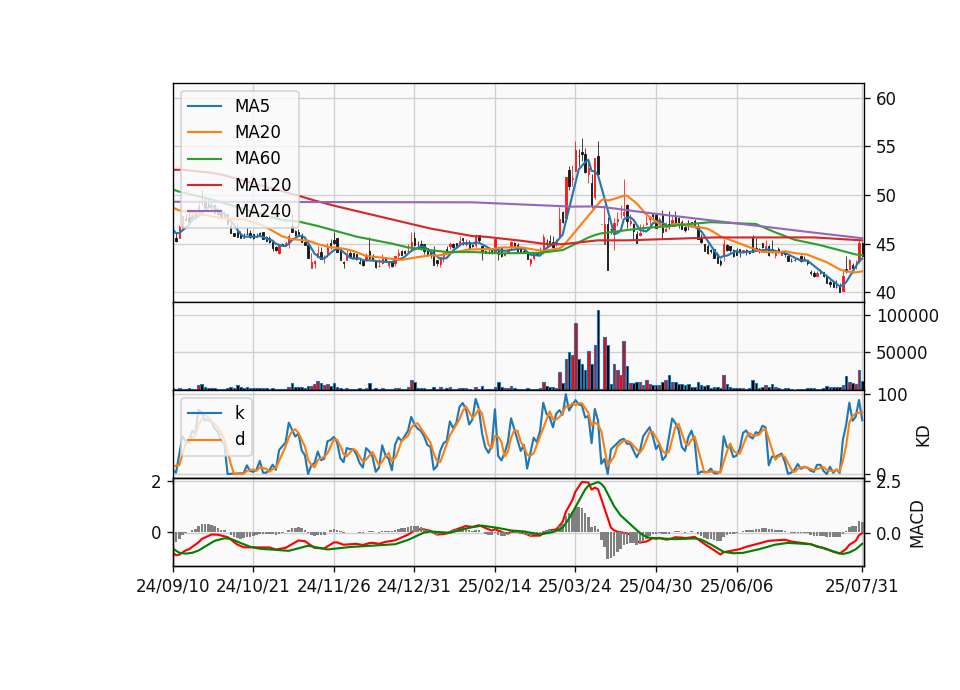Image resolution: width=960 pixels, height=690 pixels.
Task: Click the MACD right axis value 2.5
Action: pos(888,482)
